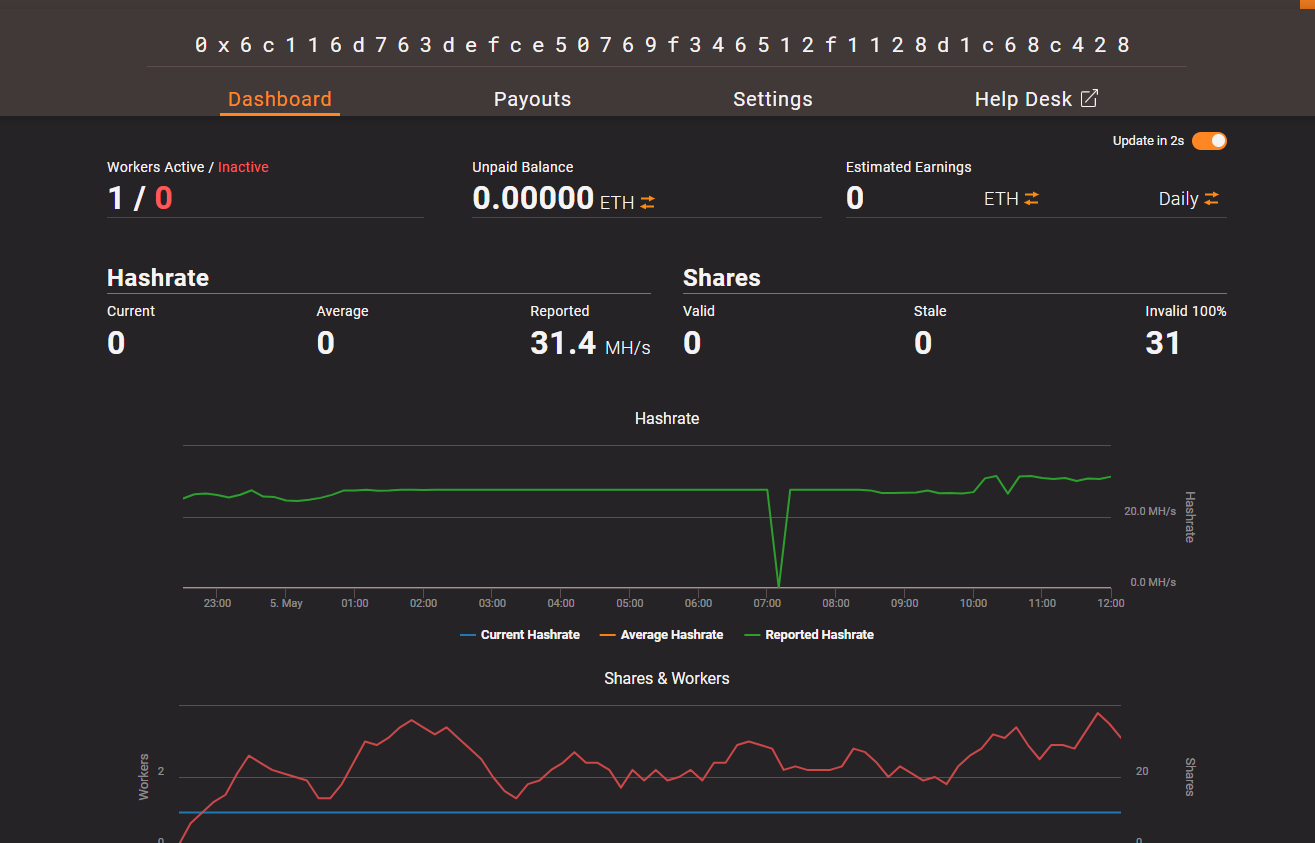
Task: Click the Update in 2s label
Action: click(1148, 141)
